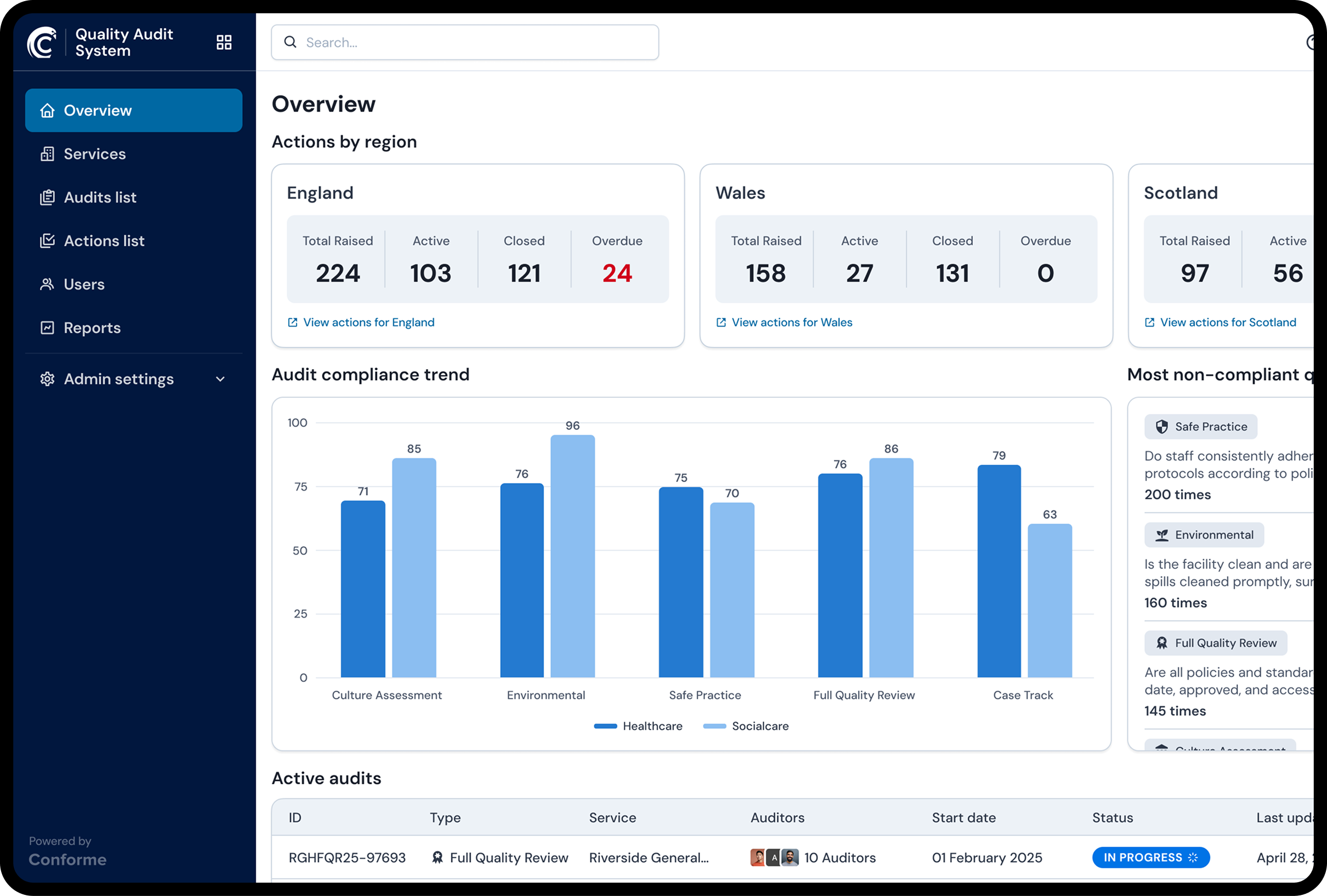The width and height of the screenshot is (1327, 896).
Task: Click the auditor avatars for RGHFQR25-97693
Action: [774, 857]
